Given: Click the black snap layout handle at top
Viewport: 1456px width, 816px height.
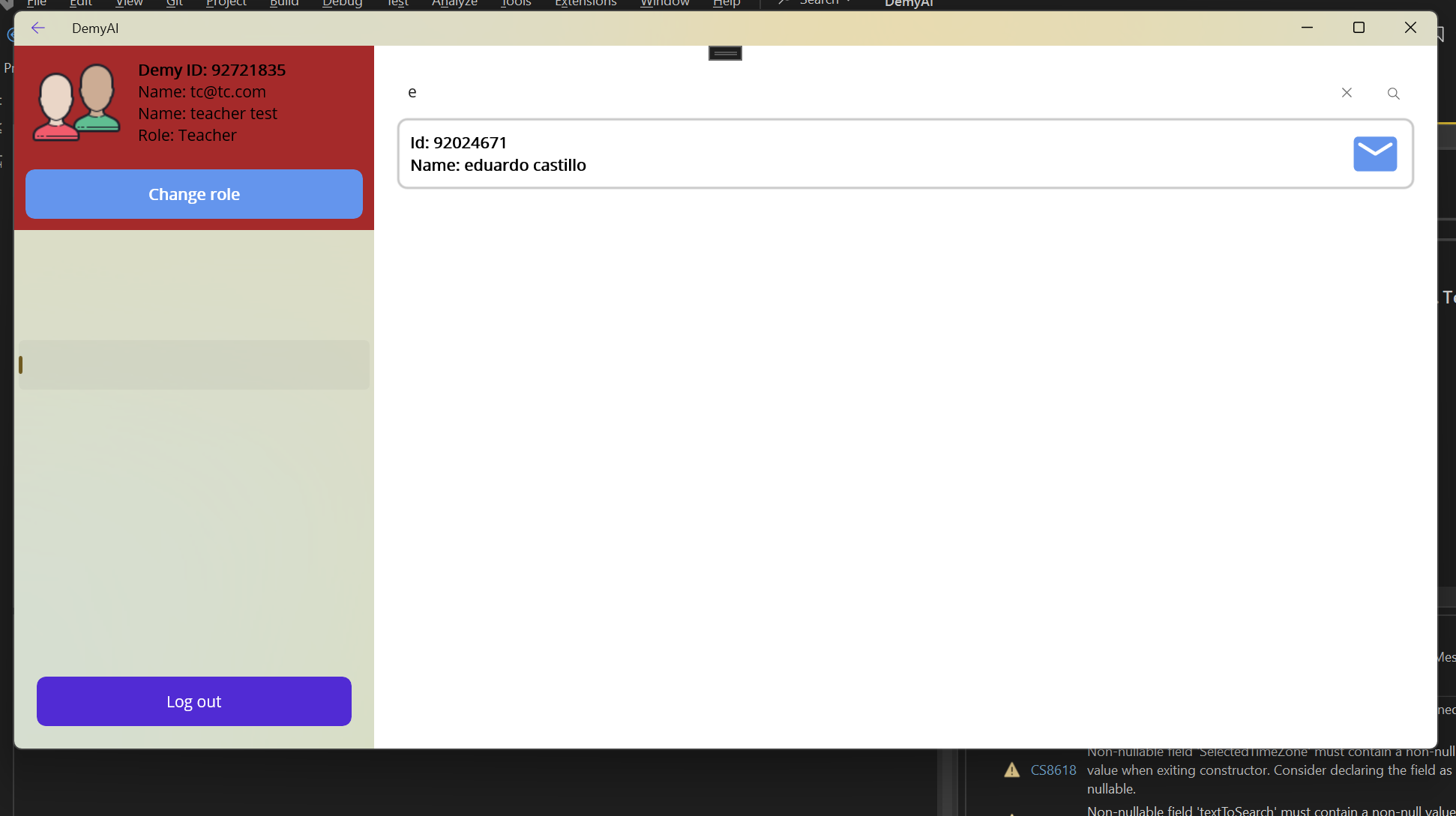Looking at the screenshot, I should [724, 52].
